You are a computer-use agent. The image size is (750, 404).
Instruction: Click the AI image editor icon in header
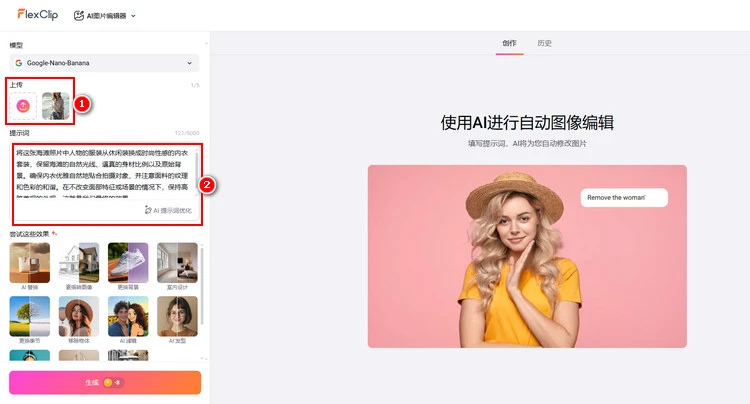(78, 16)
